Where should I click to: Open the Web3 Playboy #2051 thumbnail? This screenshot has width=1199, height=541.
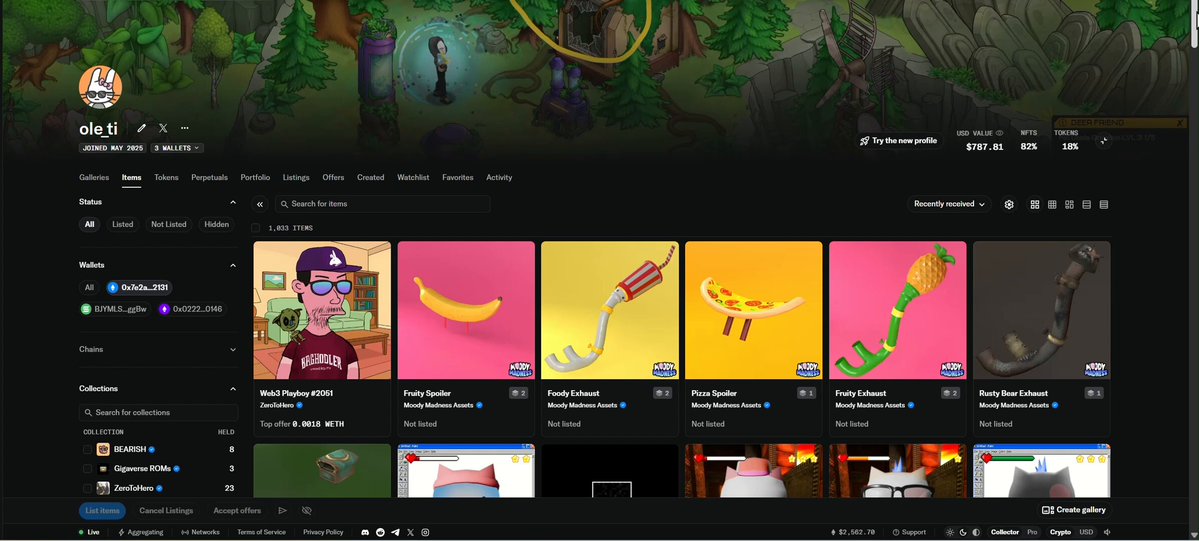tap(322, 310)
